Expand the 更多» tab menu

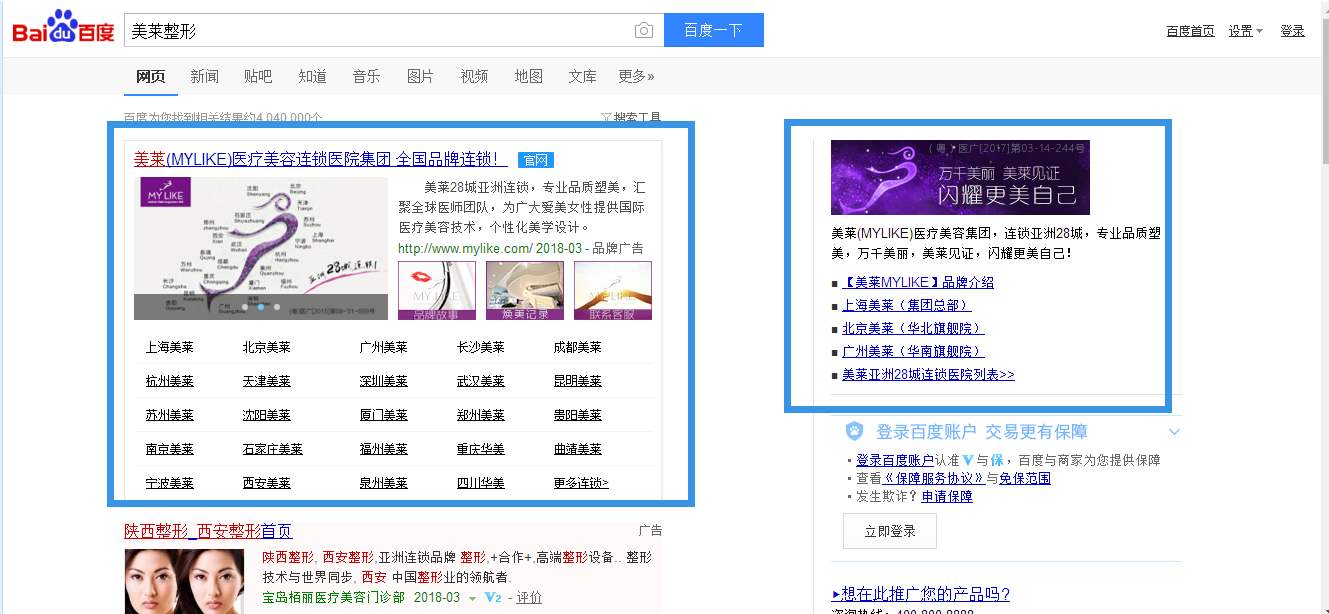[x=636, y=76]
